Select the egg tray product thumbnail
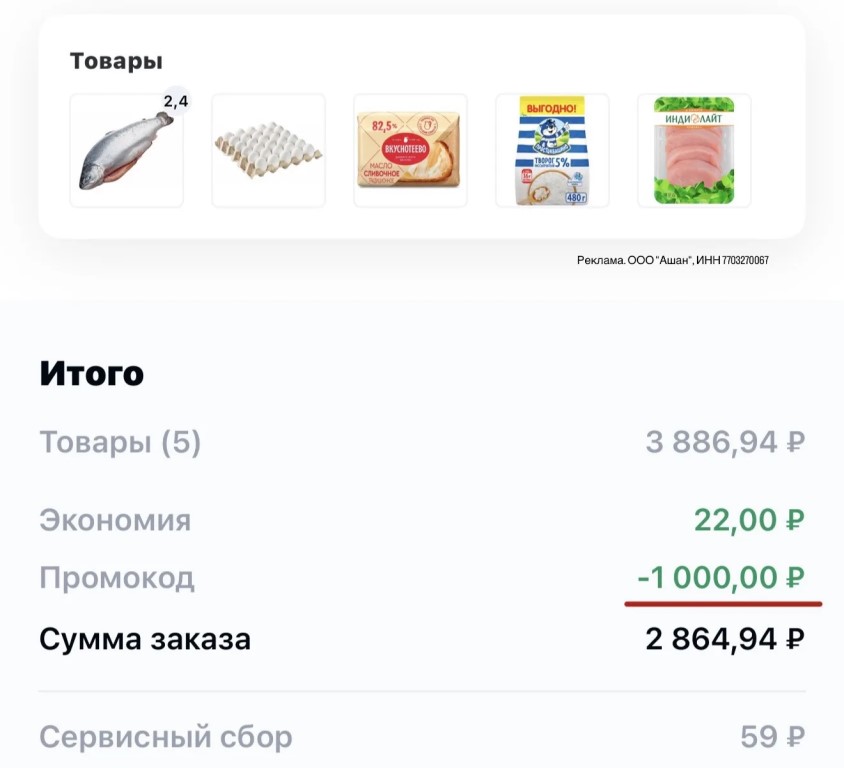The image size is (844, 768). pyautogui.click(x=268, y=151)
